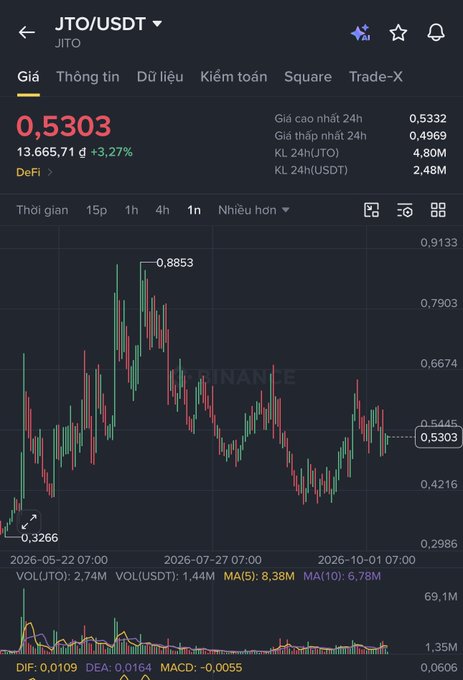Tap the 2026-10-01 07:00 date label
Viewport: 463px width, 680px height.
click(x=366, y=560)
